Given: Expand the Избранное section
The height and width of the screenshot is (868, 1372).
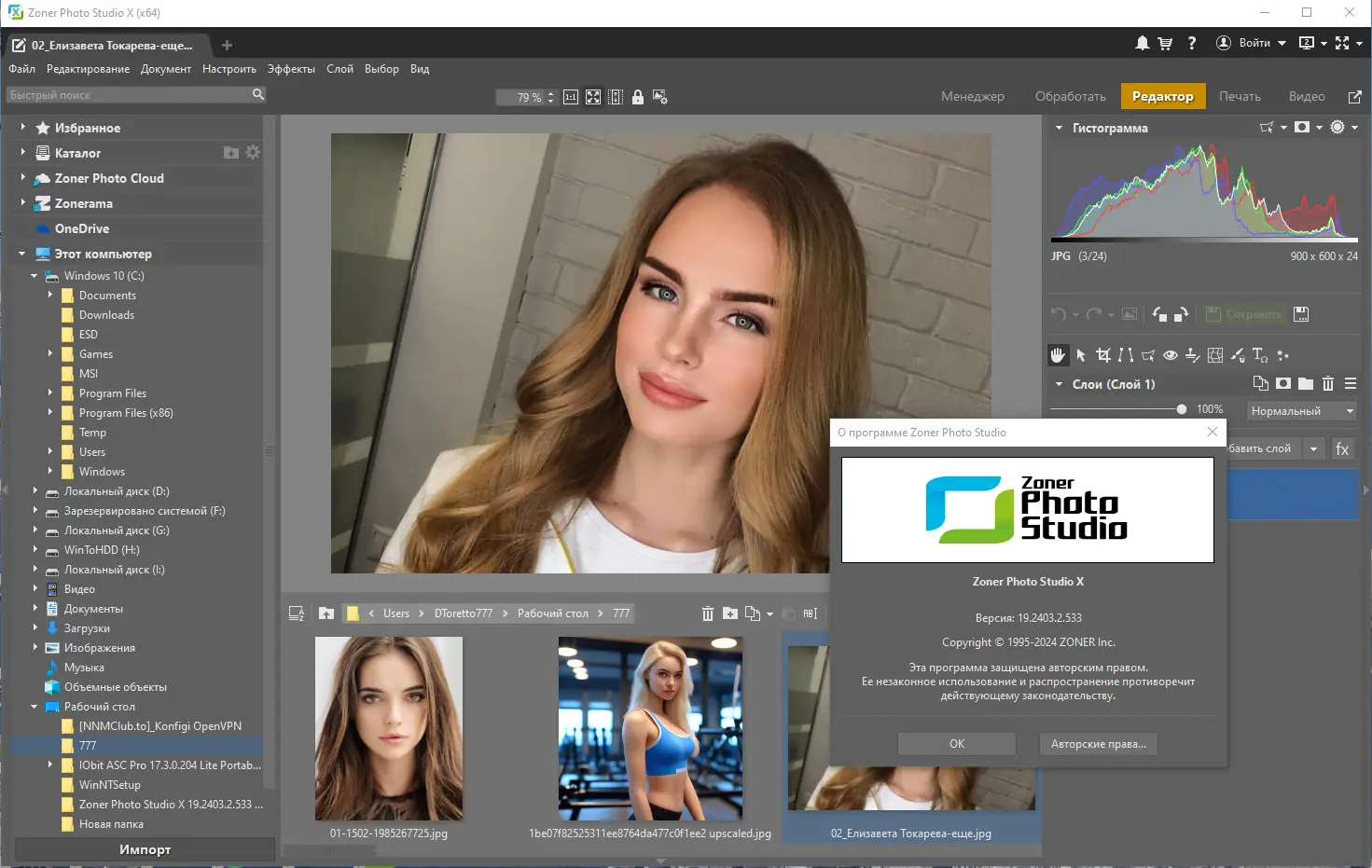Looking at the screenshot, I should click(x=23, y=128).
